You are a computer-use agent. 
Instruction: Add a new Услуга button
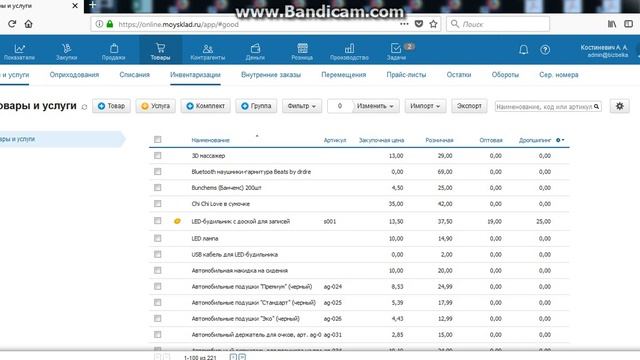(x=156, y=106)
